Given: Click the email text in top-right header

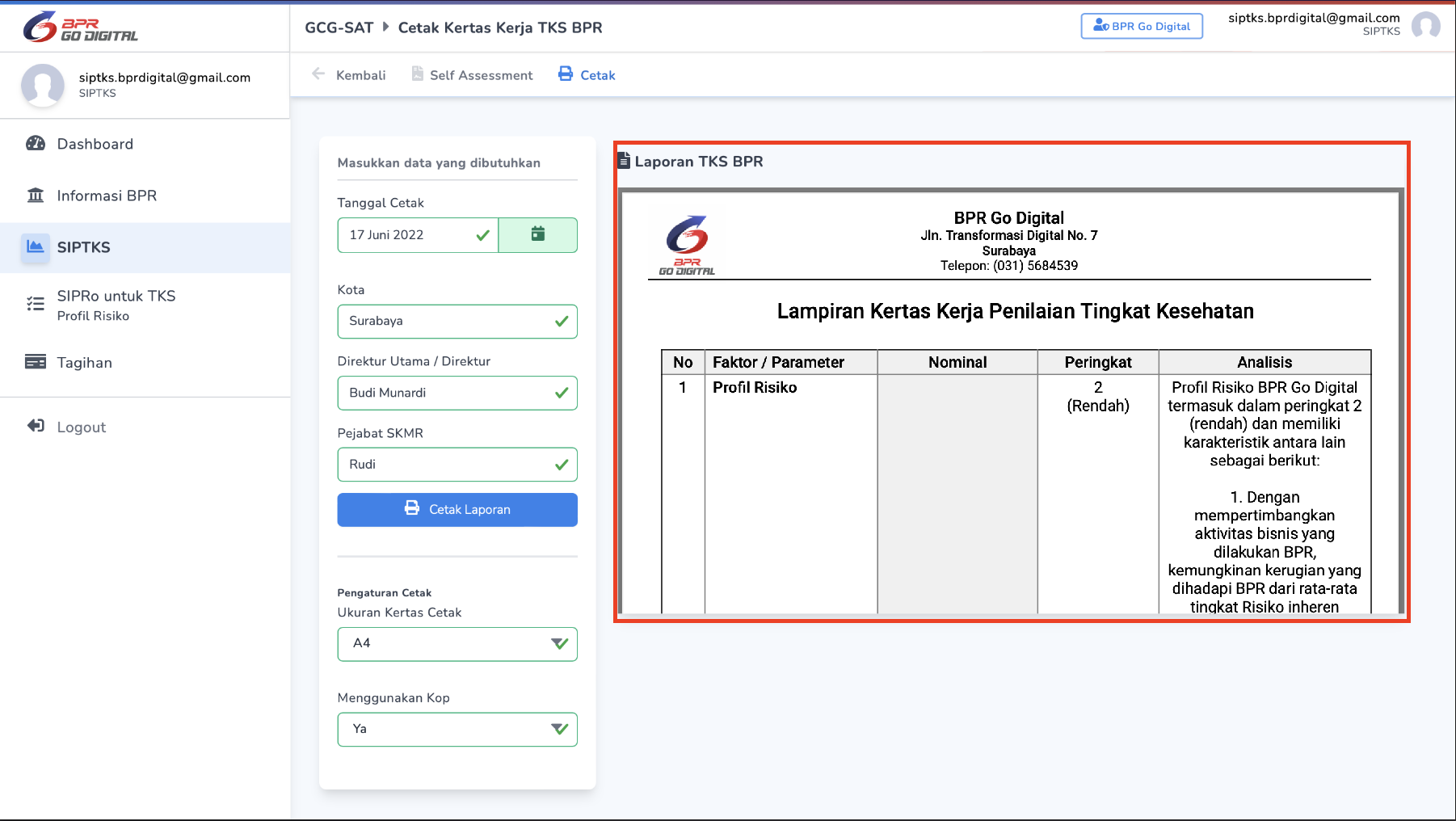Looking at the screenshot, I should click(1314, 18).
